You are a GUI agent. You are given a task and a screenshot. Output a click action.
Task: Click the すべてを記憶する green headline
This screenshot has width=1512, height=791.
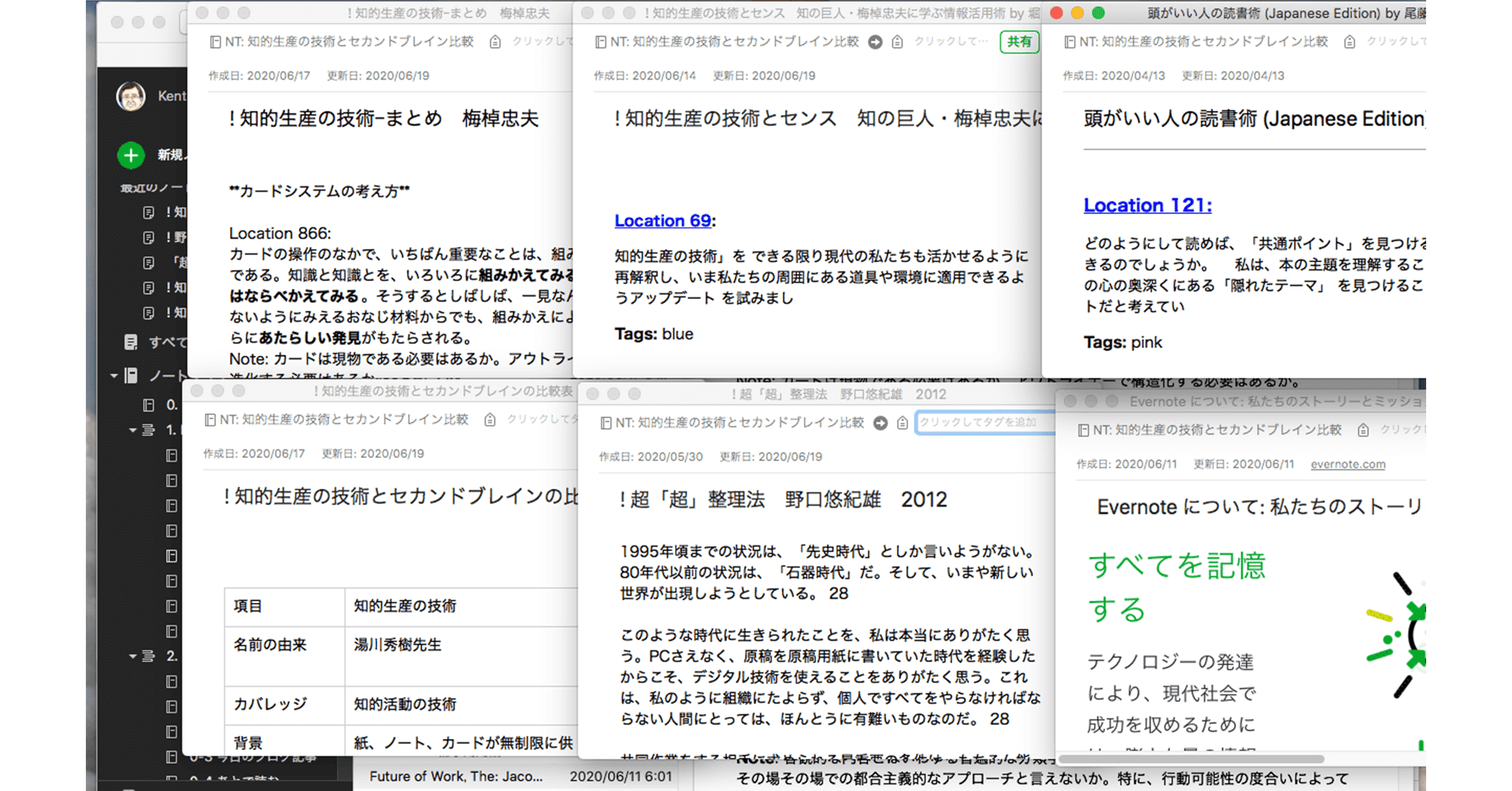tap(1177, 587)
